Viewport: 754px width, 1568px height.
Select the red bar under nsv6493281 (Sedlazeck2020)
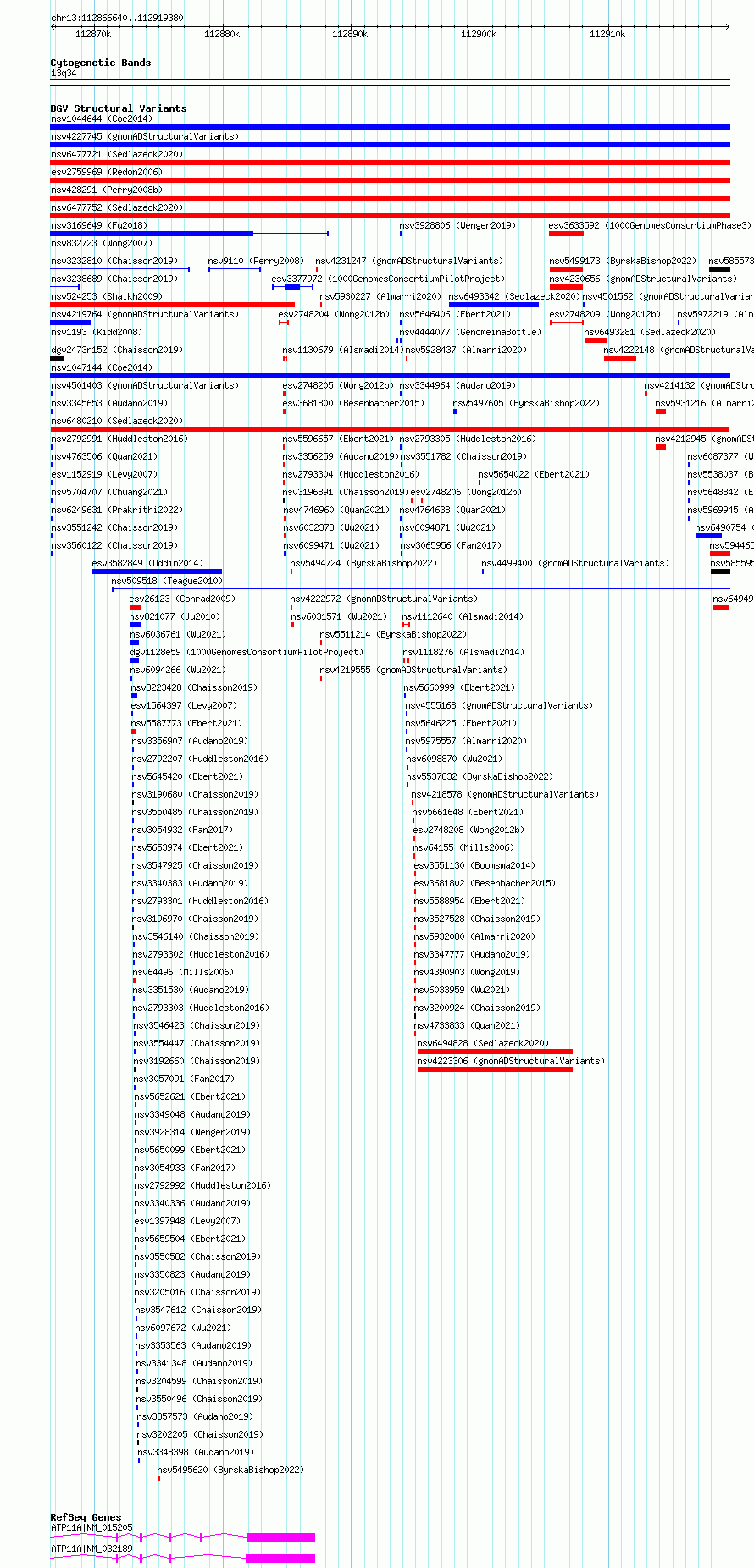tap(595, 340)
